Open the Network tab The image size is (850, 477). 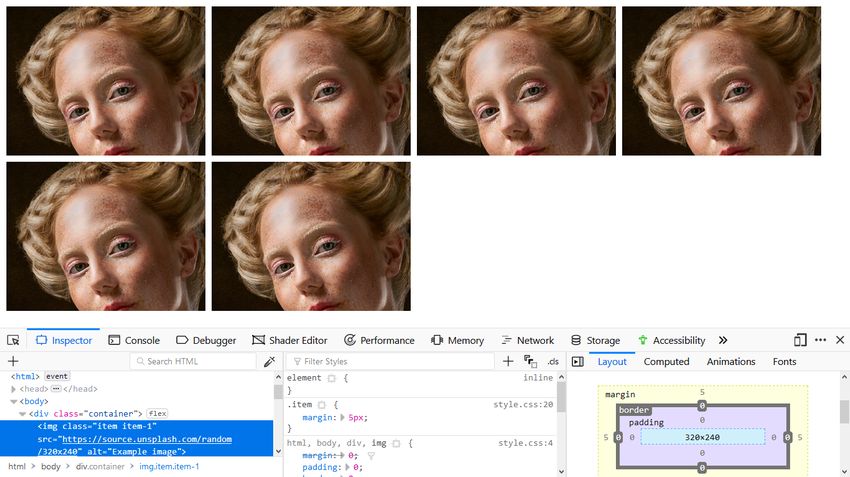click(527, 340)
